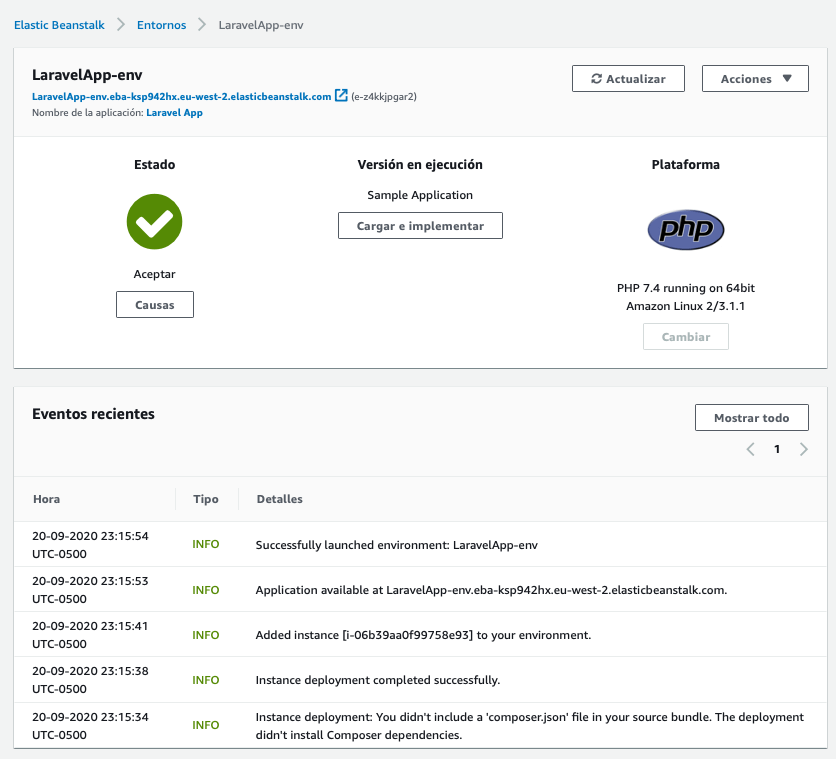Screen dimensions: 836x759
Task: Click the current LaravelApp-env breadcrumb item
Action: coord(261,25)
